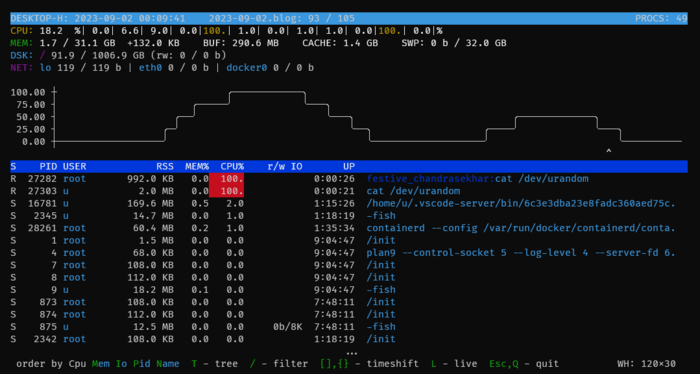Select process PID 27303

tap(42, 191)
